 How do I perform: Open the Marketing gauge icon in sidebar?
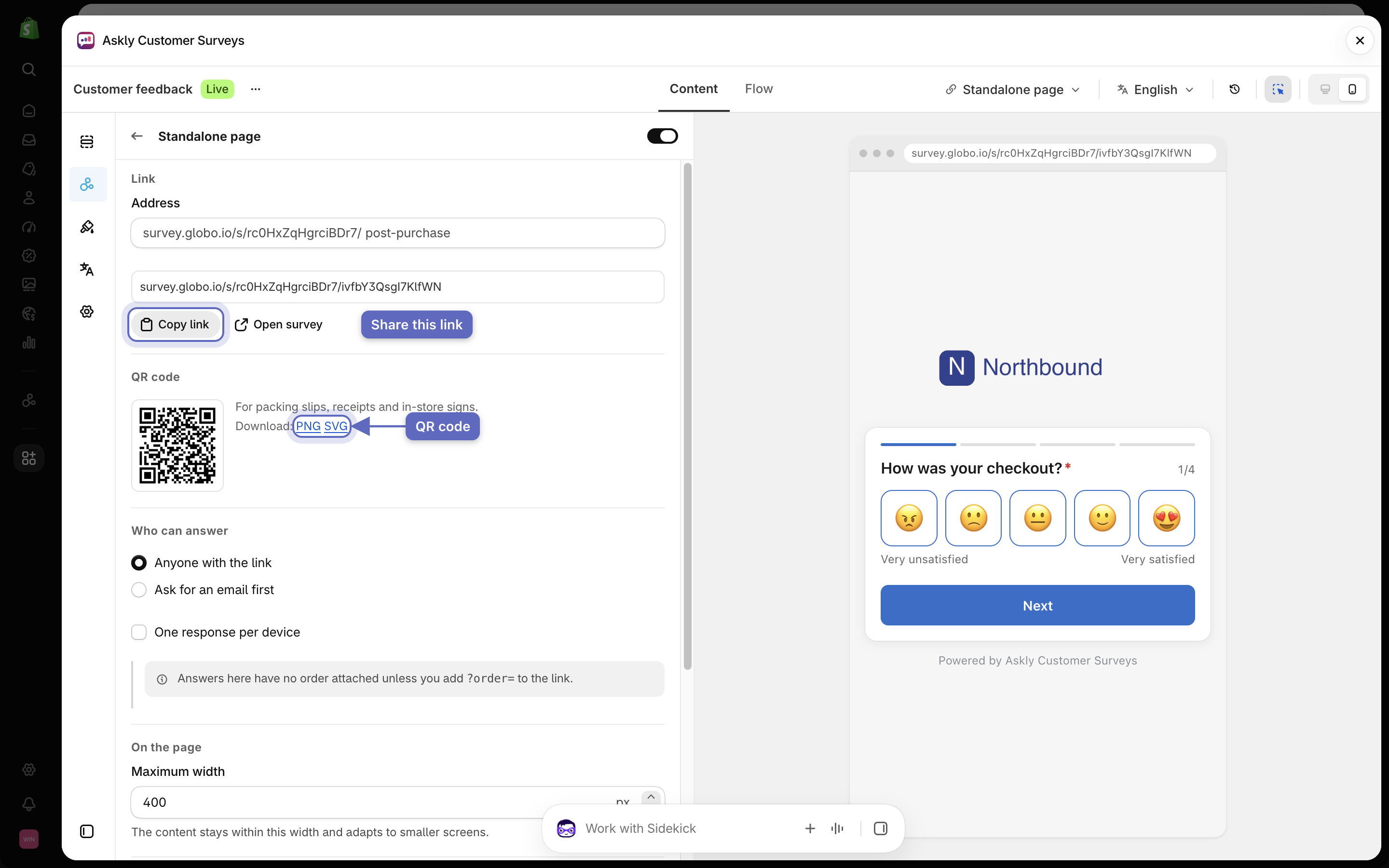tap(29, 227)
